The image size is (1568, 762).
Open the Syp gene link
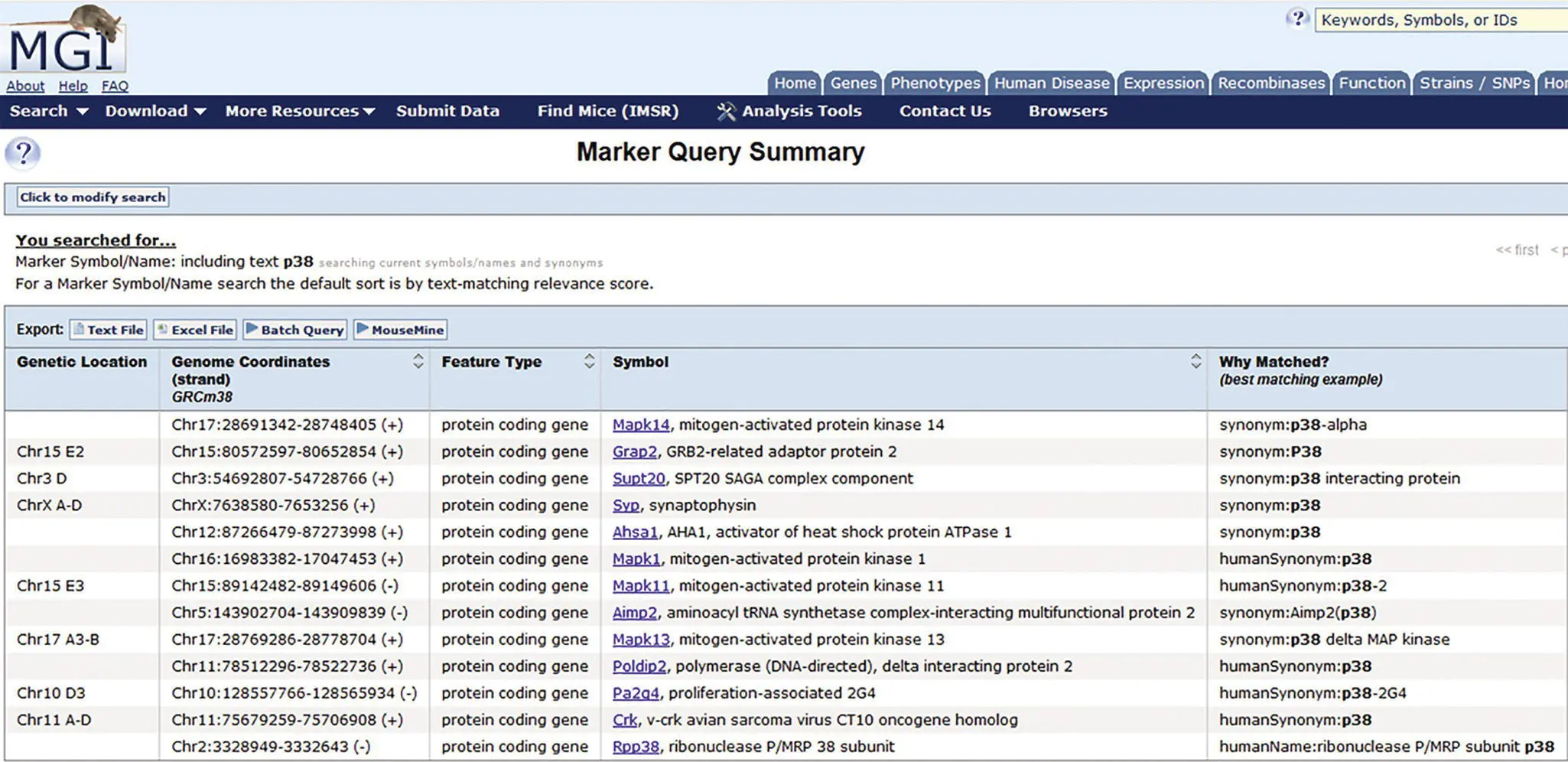pyautogui.click(x=626, y=505)
